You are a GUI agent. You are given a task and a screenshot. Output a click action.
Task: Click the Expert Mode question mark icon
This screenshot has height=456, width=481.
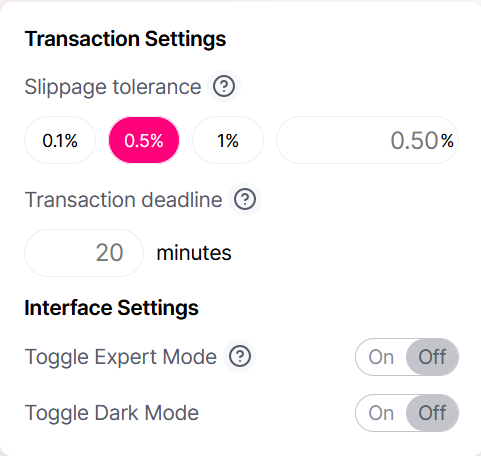pos(240,356)
